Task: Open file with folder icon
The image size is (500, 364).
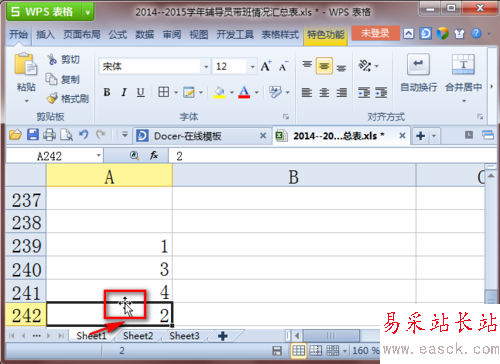Action: (15, 135)
